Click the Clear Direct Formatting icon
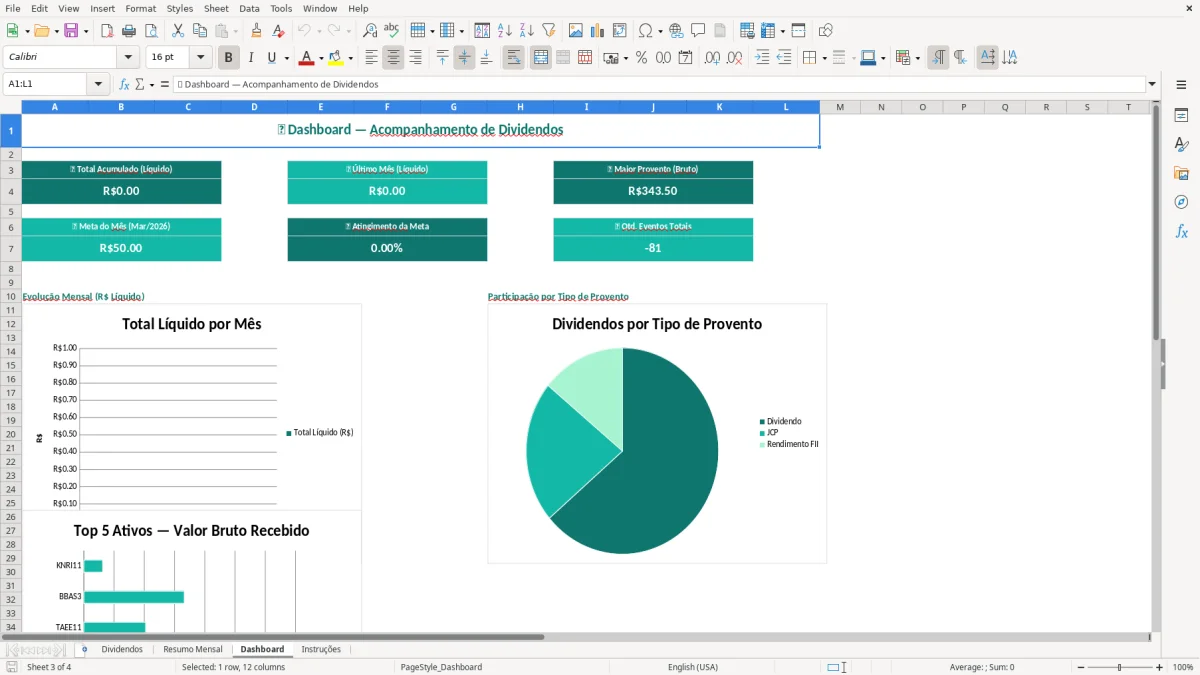 click(278, 31)
